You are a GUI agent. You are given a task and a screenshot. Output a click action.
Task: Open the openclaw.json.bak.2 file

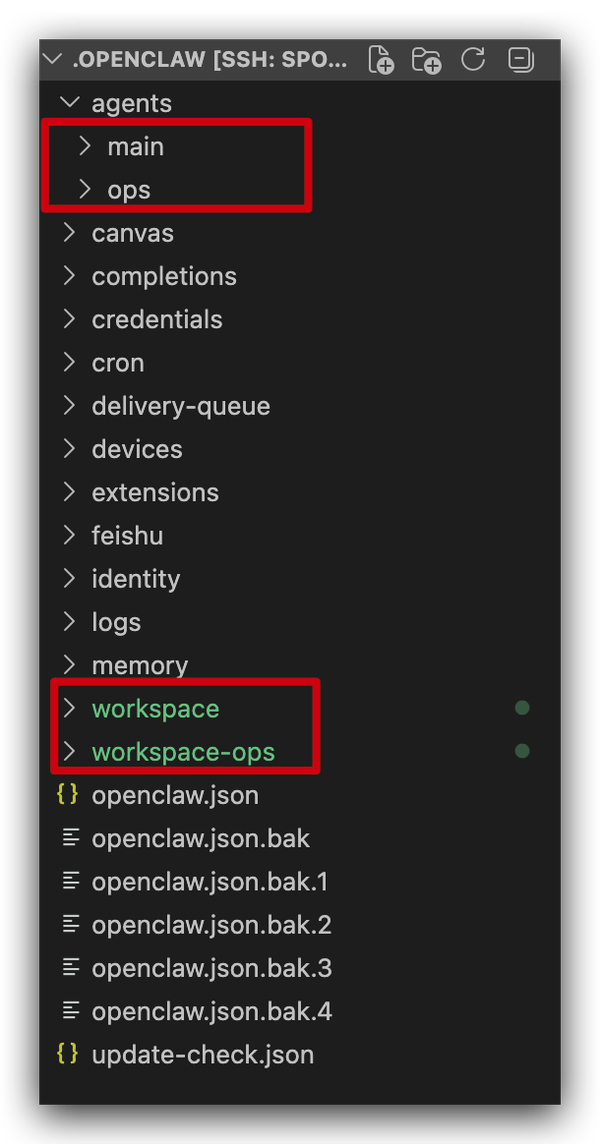click(x=211, y=925)
